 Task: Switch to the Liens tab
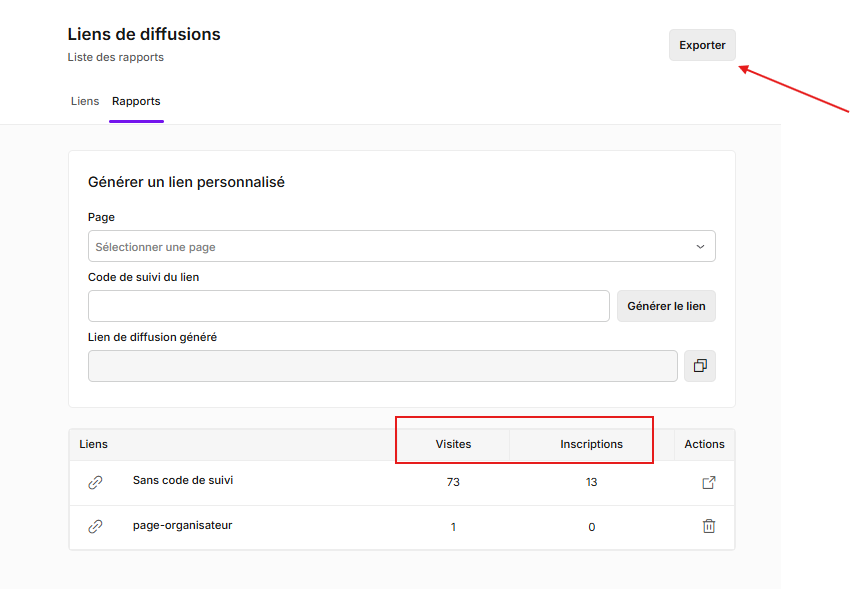(x=85, y=101)
